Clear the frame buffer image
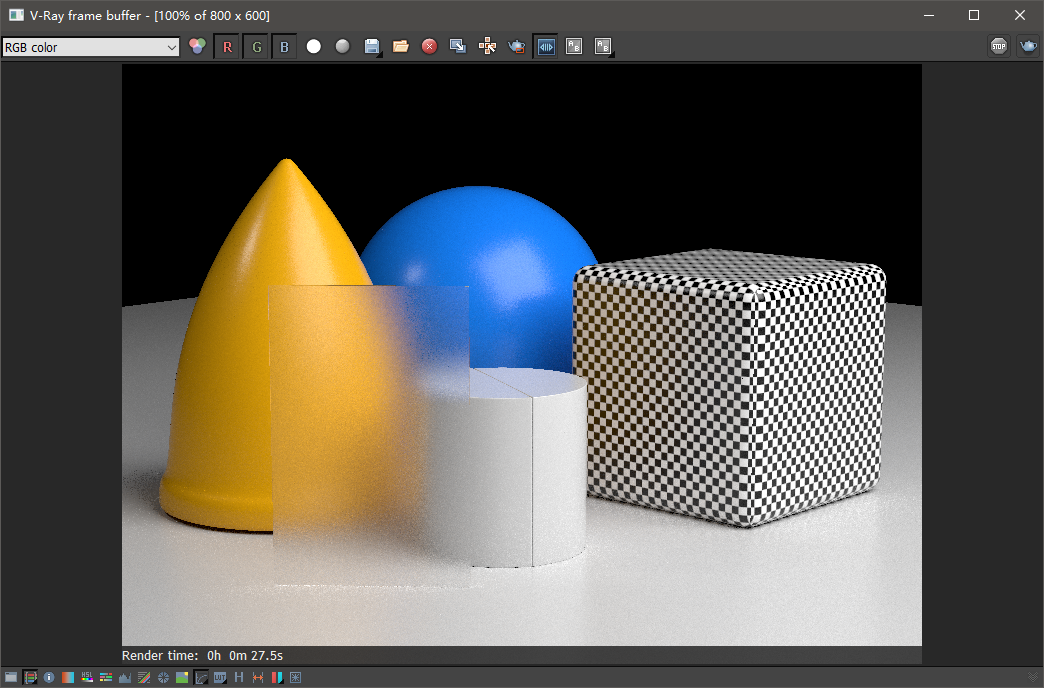The height and width of the screenshot is (688, 1044). coord(429,46)
